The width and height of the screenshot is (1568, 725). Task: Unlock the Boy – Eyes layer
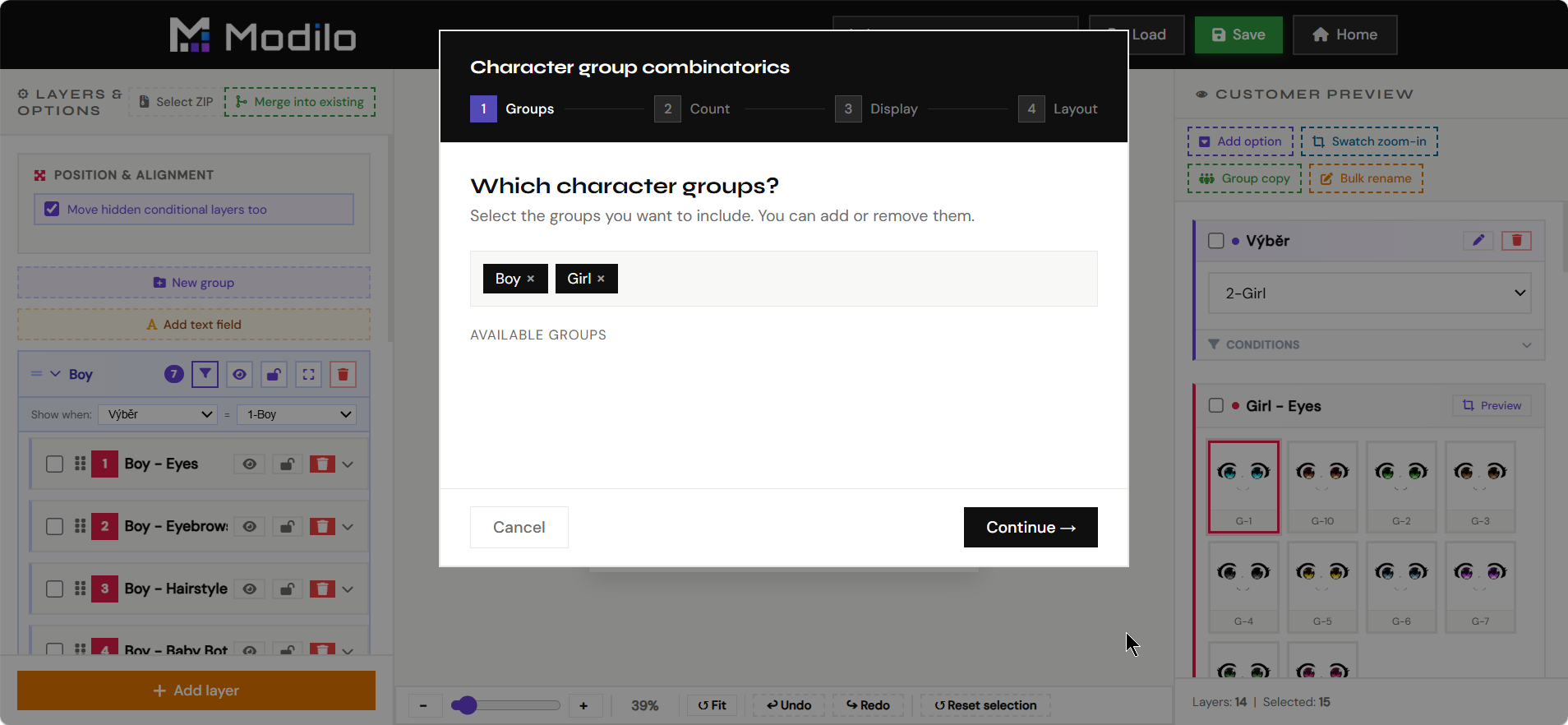pos(287,464)
